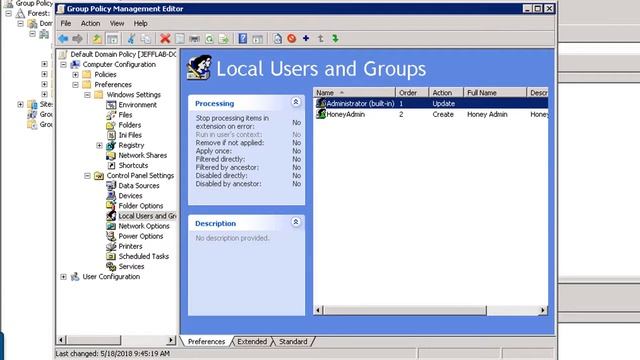Collapse the Control Panel Settings node

tap(87, 176)
